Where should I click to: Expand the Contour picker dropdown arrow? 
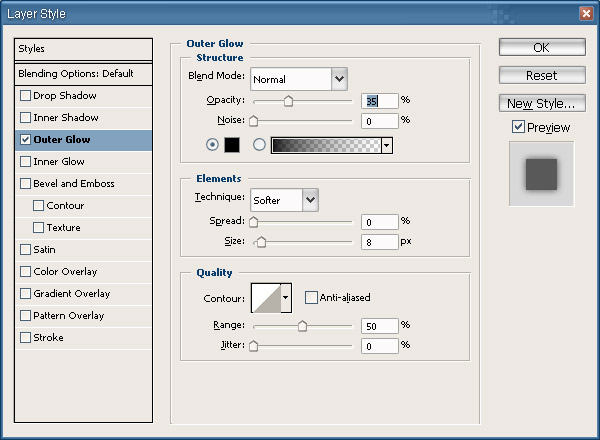(286, 297)
